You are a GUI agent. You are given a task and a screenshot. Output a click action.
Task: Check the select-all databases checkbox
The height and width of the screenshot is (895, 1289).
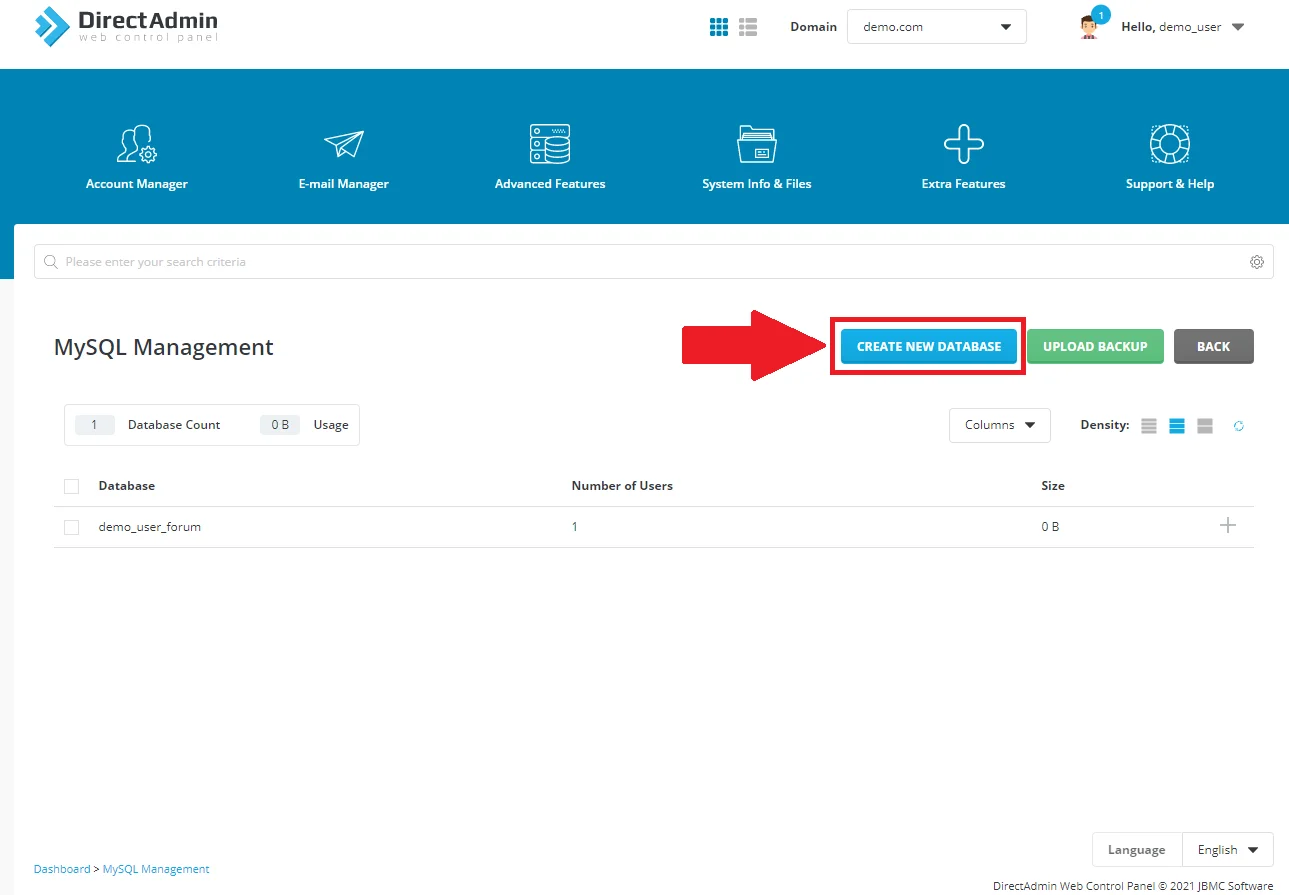tap(71, 486)
